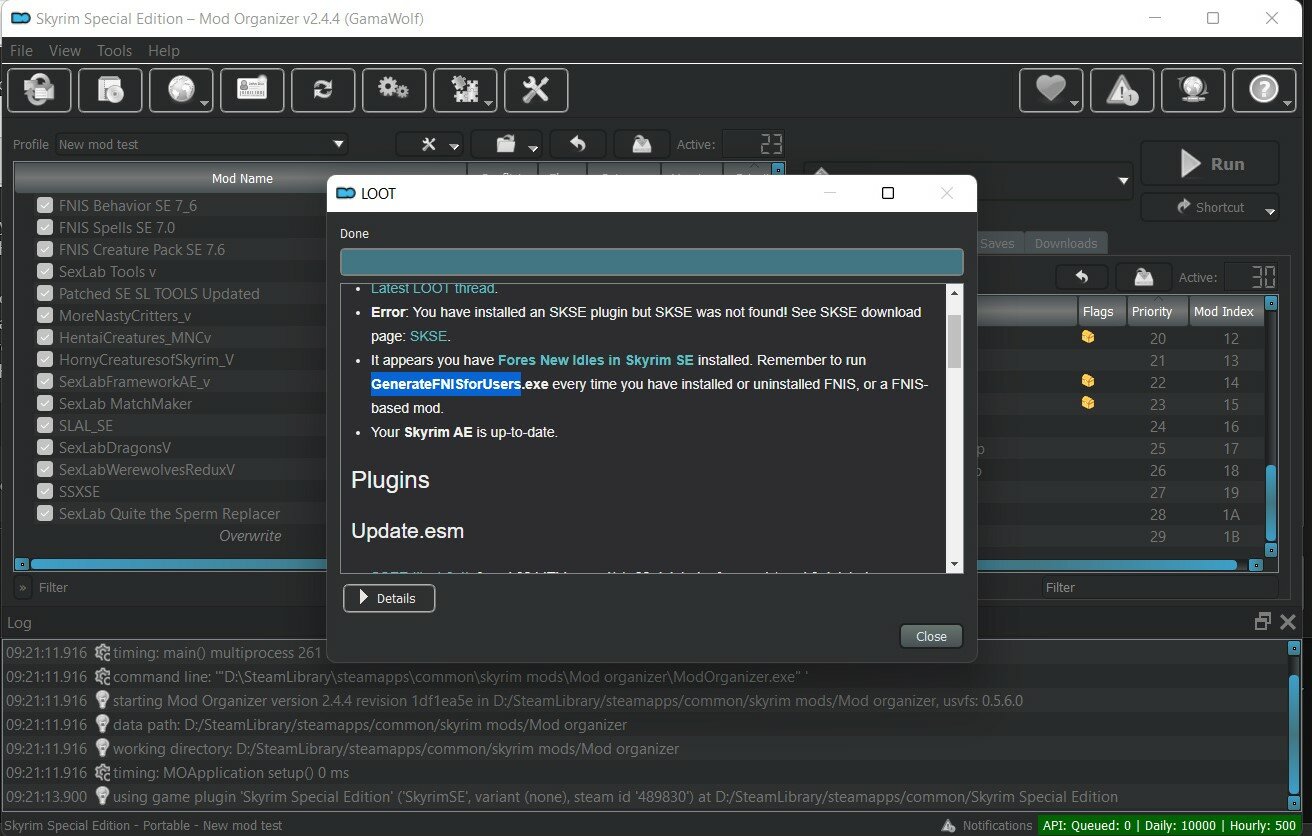Open the puzzle-piece Tools plugin icon

[465, 90]
